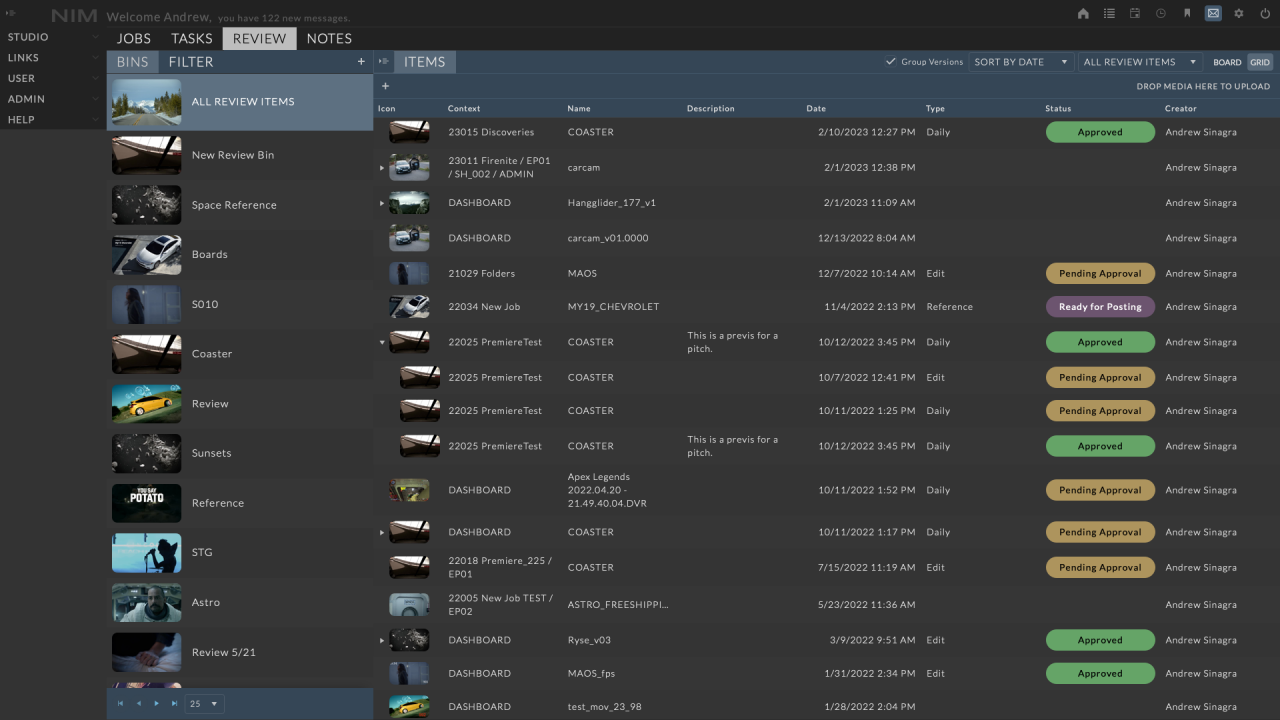Switch to Board view
The height and width of the screenshot is (720, 1280).
pos(1227,62)
